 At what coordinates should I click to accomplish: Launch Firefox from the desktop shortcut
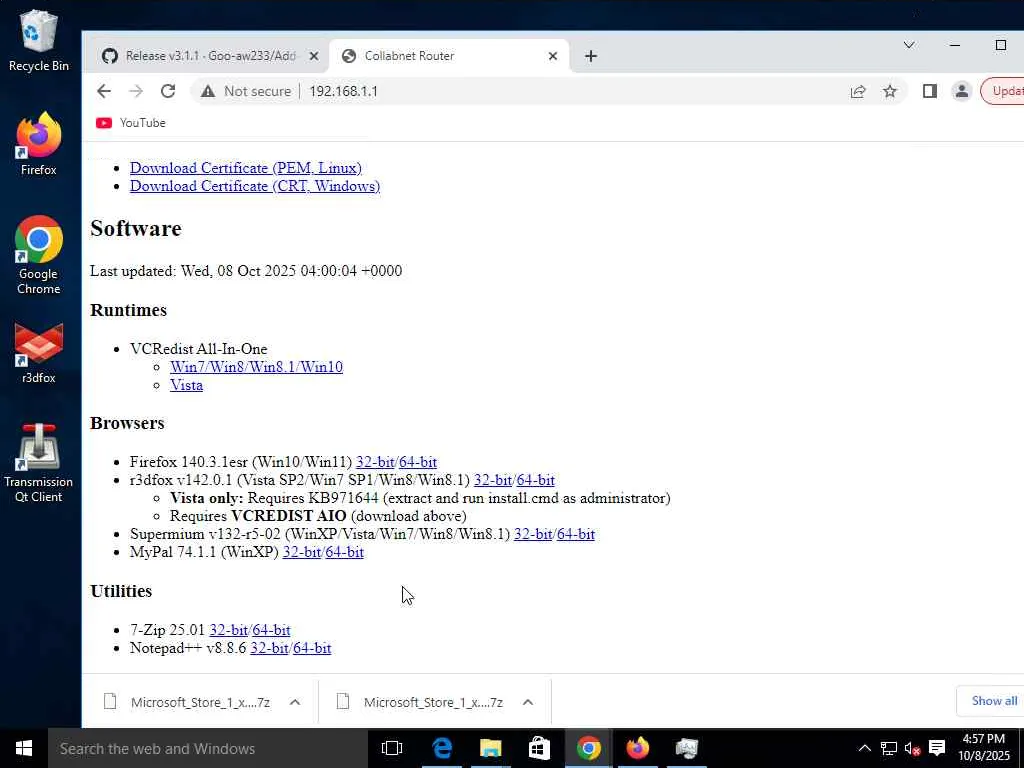coord(39,144)
